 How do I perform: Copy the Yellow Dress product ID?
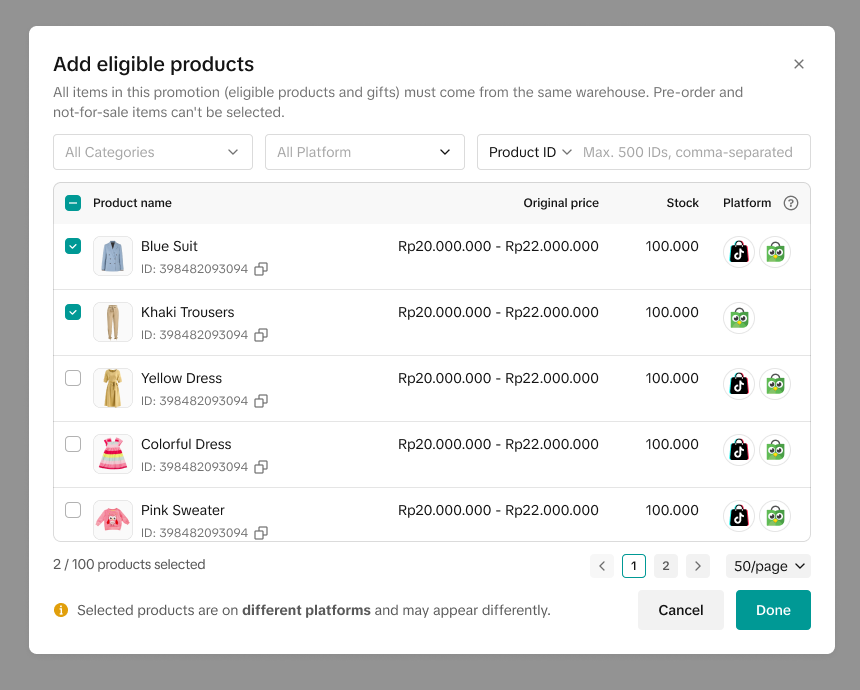pos(261,401)
